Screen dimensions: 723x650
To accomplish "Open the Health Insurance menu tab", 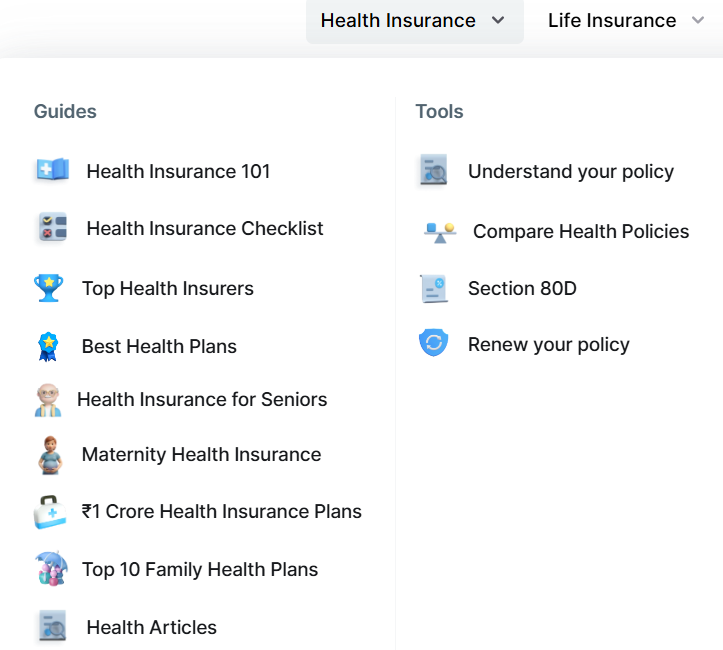I will click(415, 21).
